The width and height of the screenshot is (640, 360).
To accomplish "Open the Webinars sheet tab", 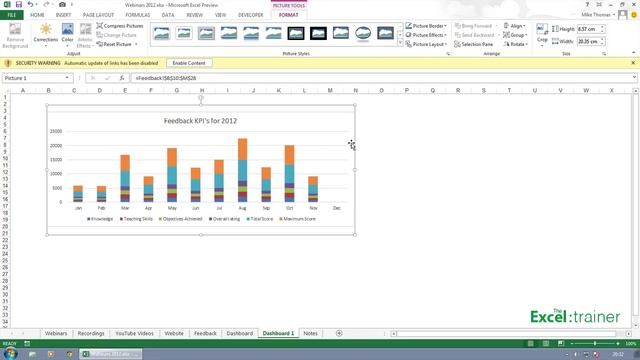I will (x=56, y=333).
